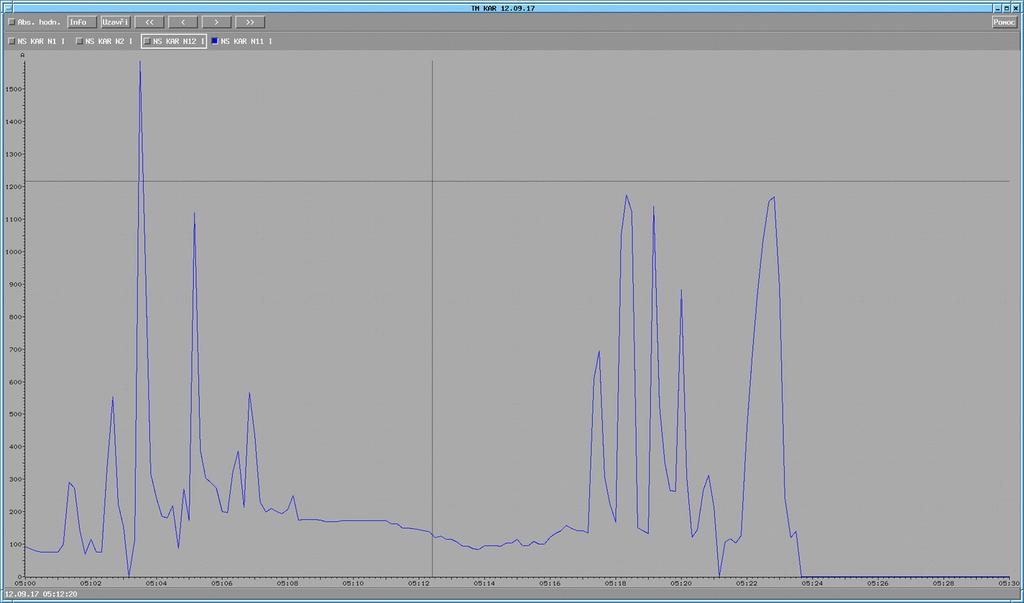Click the 500 value on the Y axis
This screenshot has width=1024, height=603.
click(17, 414)
